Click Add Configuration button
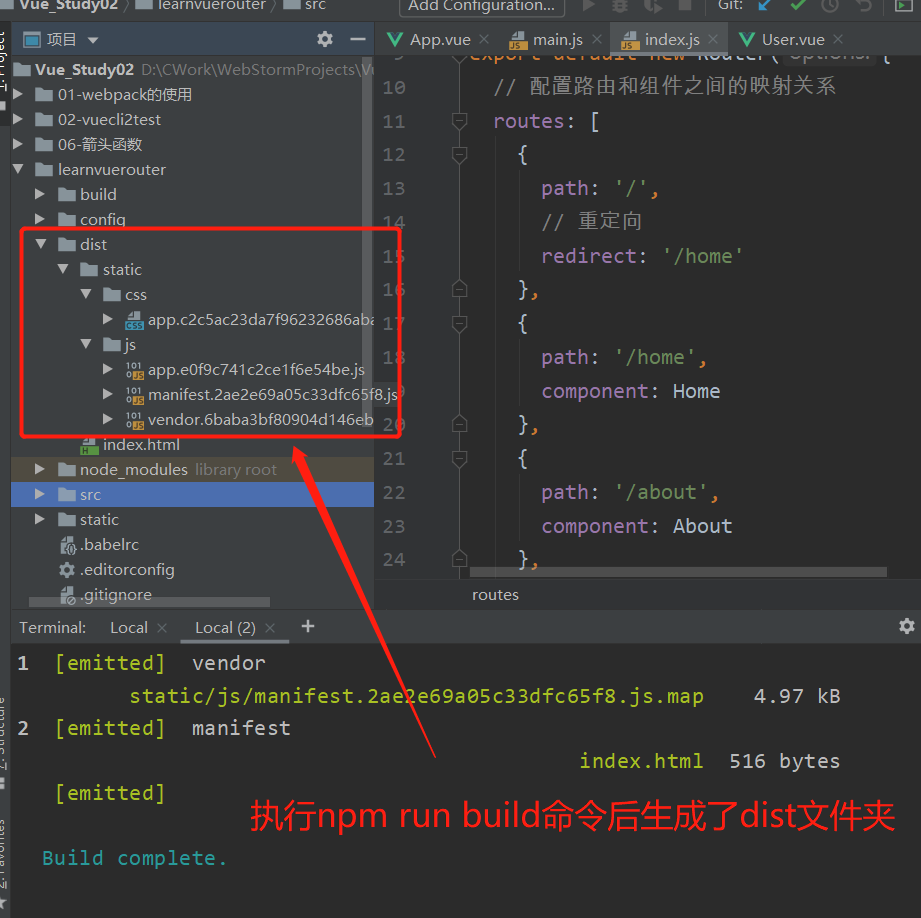The image size is (921, 918). click(482, 6)
